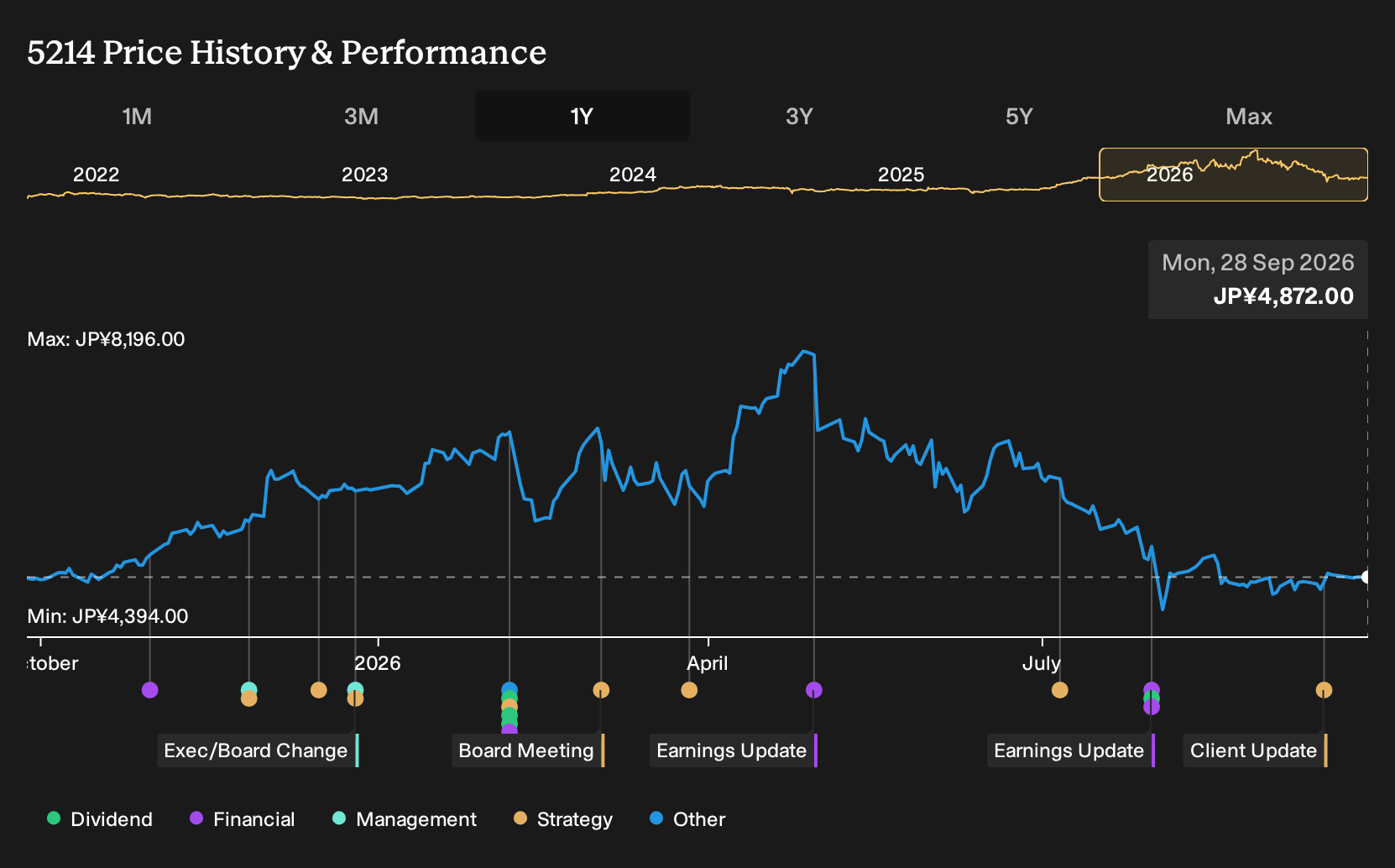Select the active 1Y range tab

pos(583,116)
